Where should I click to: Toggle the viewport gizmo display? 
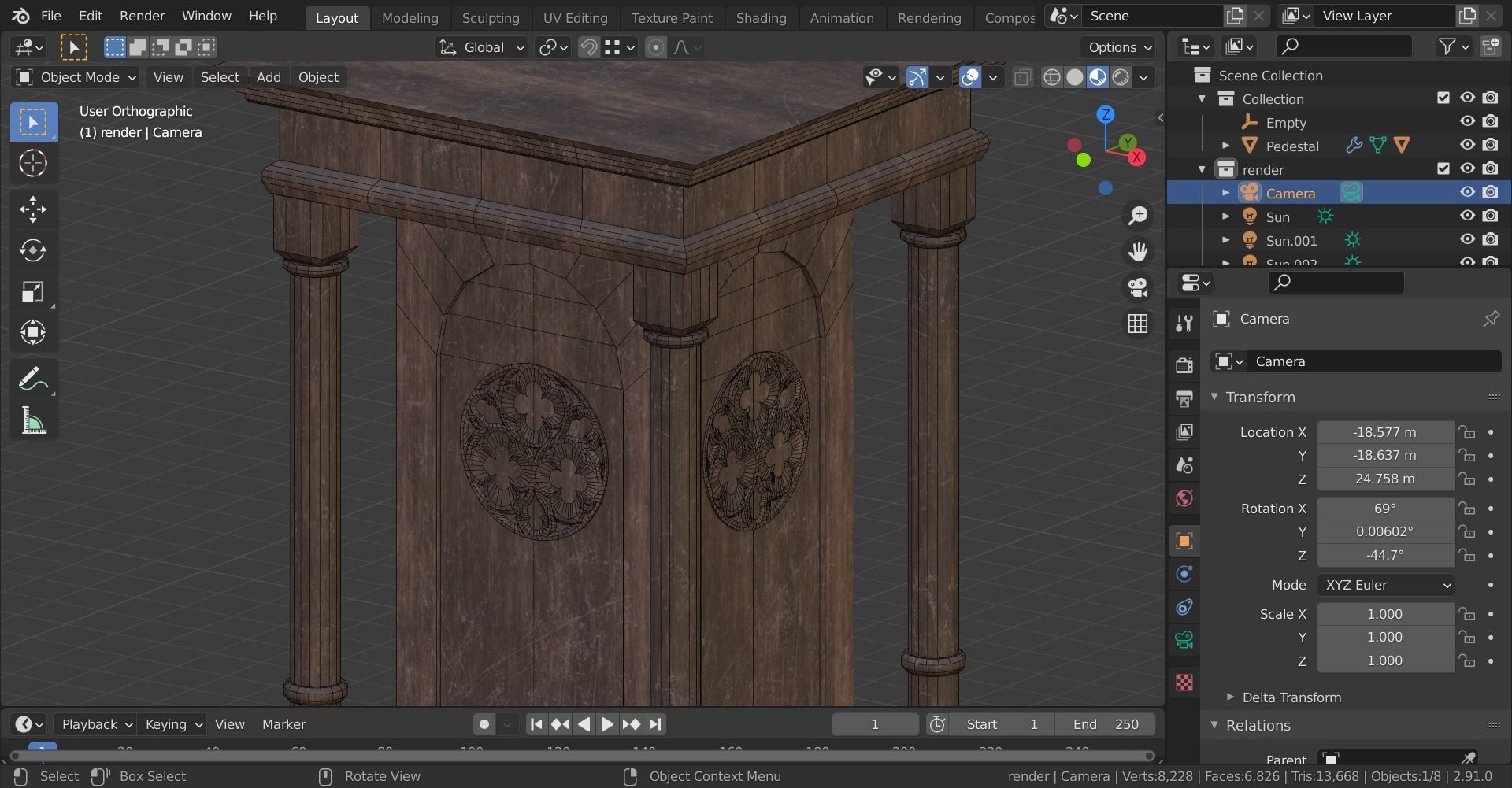(x=917, y=77)
